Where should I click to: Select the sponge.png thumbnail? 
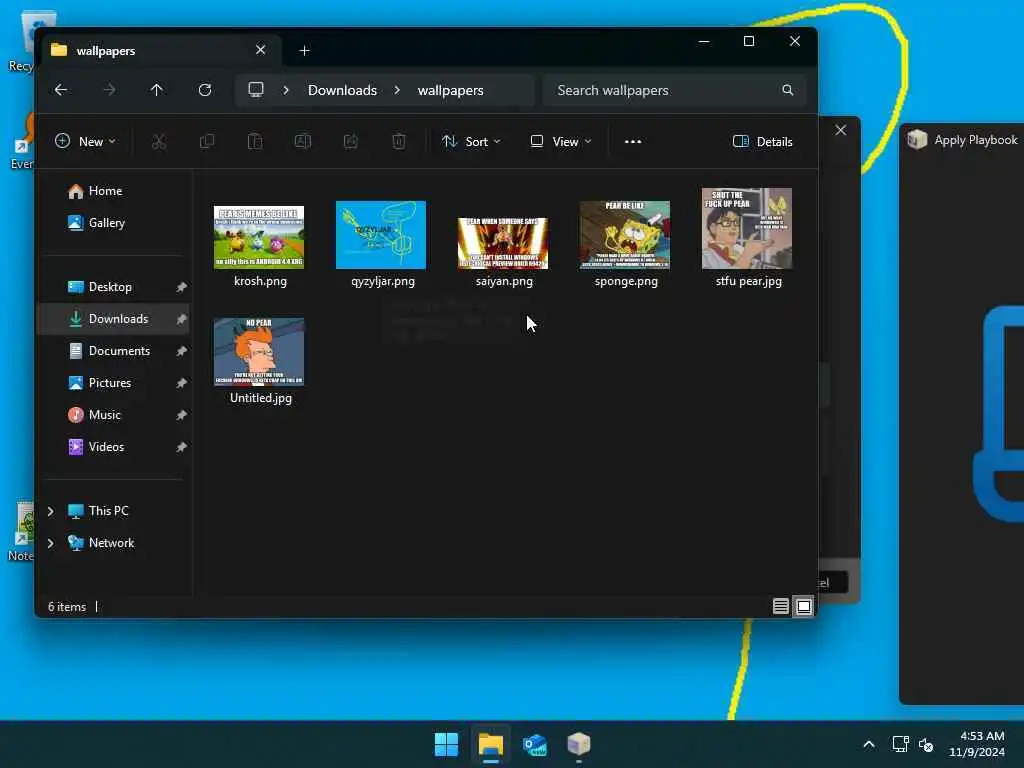[x=625, y=235]
